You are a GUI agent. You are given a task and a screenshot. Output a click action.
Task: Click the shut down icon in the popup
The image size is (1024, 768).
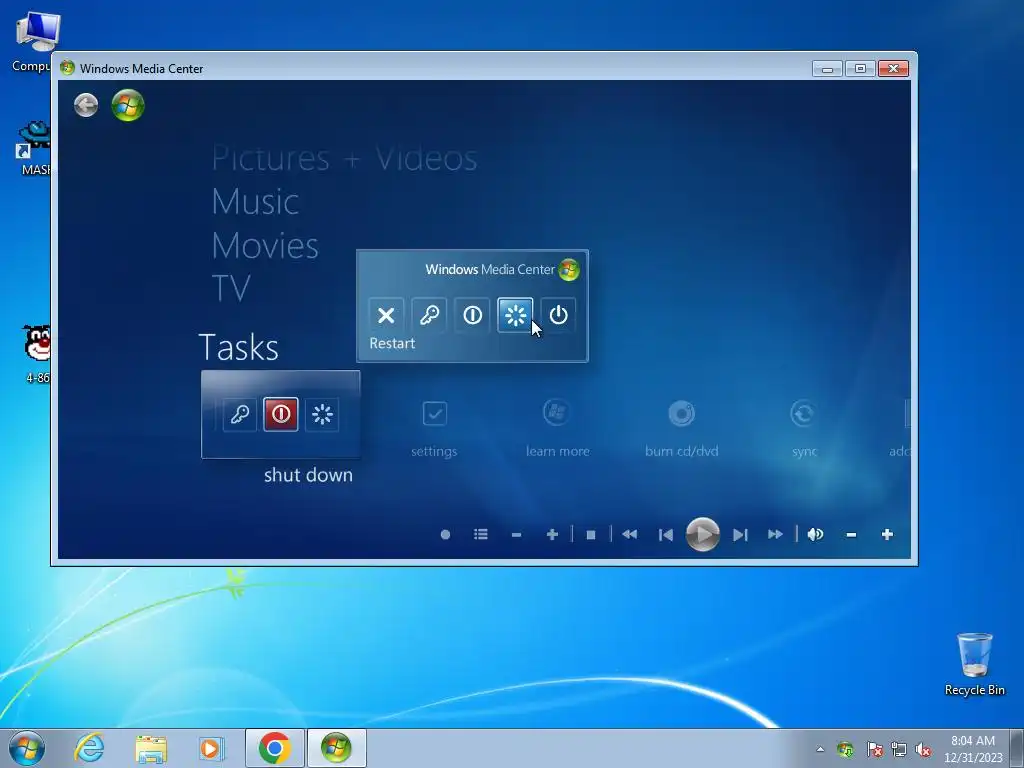coord(472,315)
